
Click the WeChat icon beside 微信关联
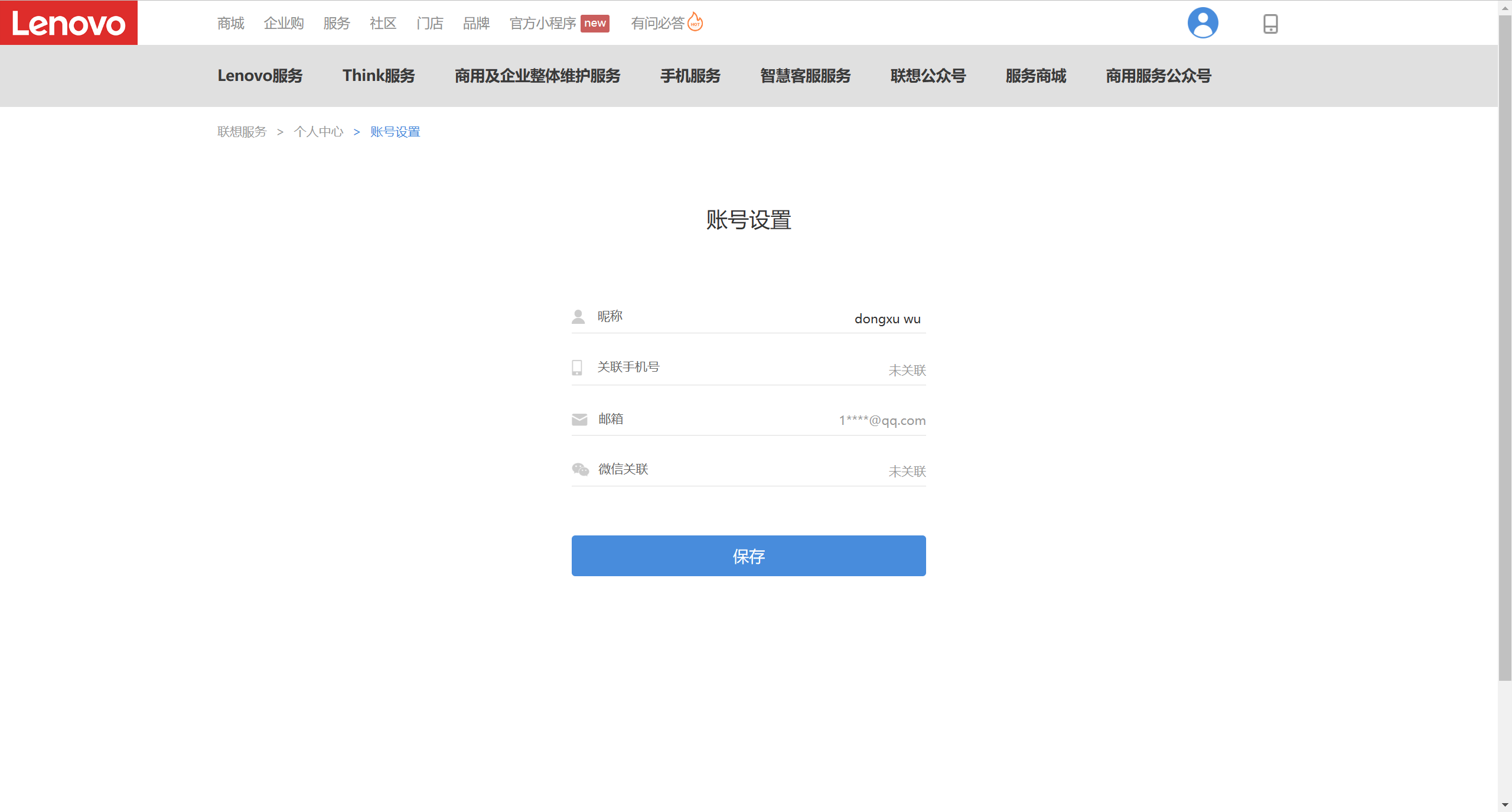[580, 469]
